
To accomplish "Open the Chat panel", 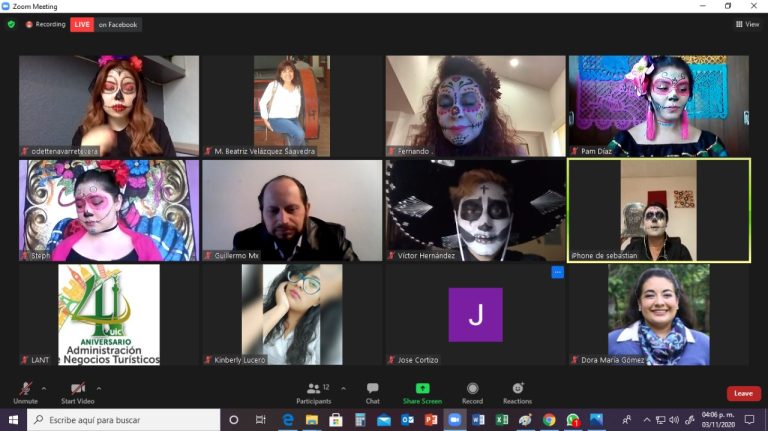I will tap(372, 392).
